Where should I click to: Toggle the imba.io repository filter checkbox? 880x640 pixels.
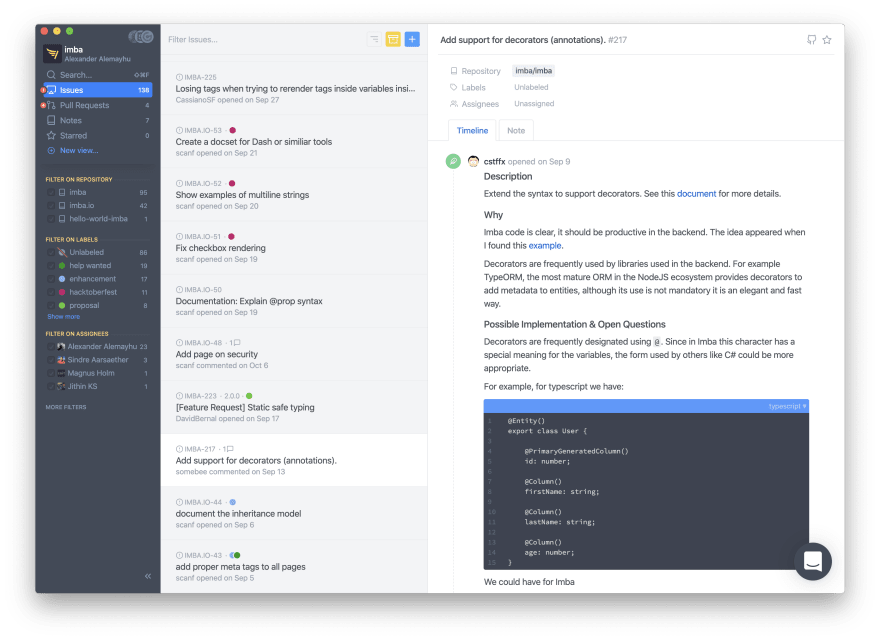click(51, 205)
